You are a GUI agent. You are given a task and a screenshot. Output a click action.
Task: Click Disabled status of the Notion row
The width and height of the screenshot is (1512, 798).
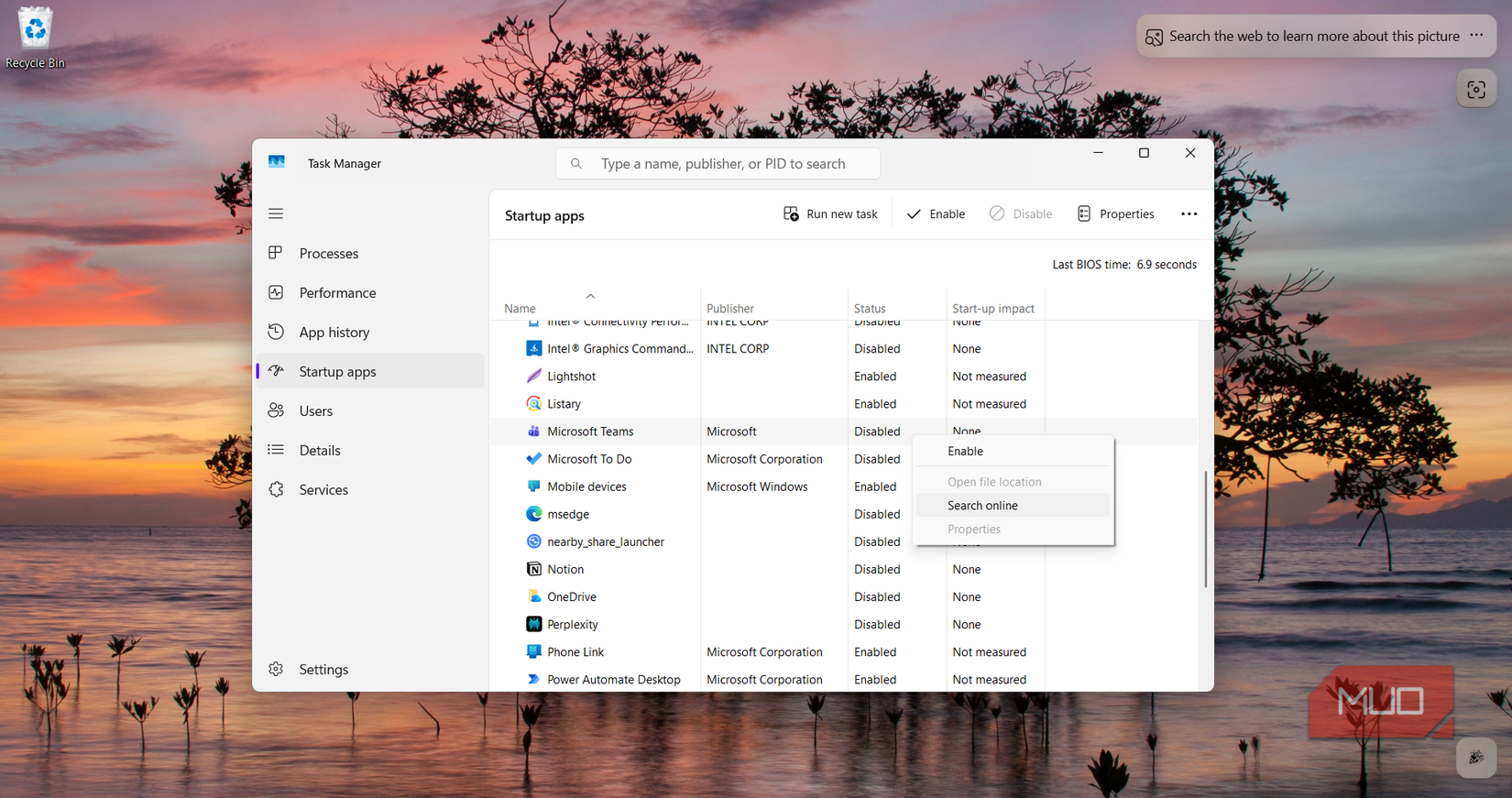(877, 569)
